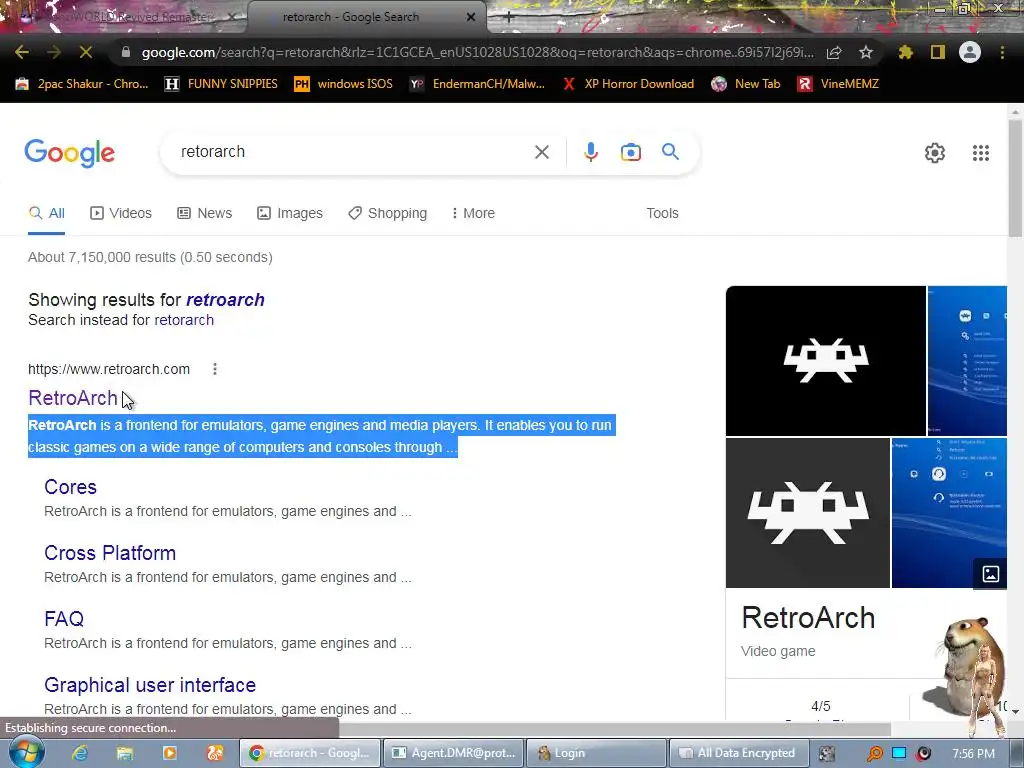Go back with the browser back arrow
Screen dimensions: 1024x768
pyautogui.click(x=22, y=52)
